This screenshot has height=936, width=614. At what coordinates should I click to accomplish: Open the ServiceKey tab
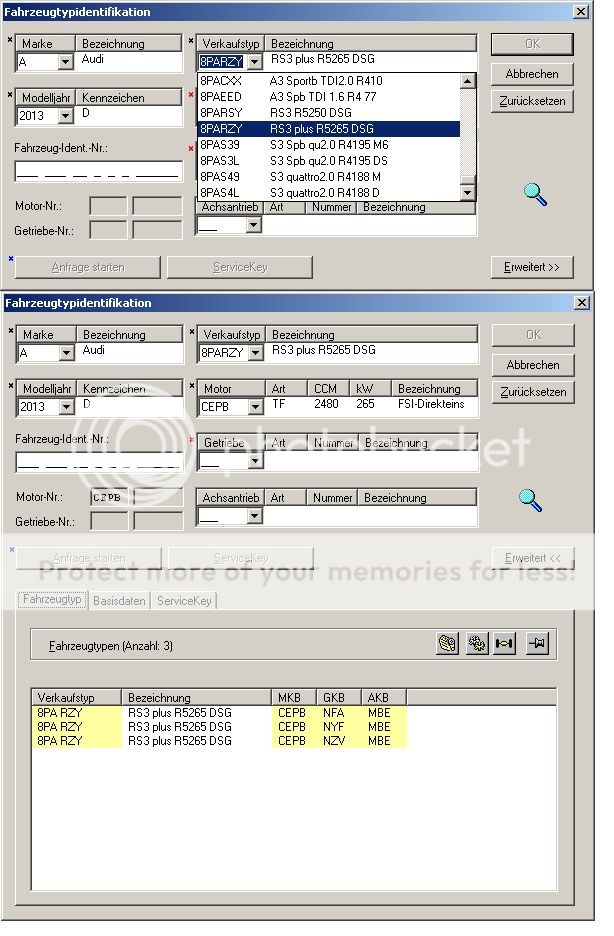(184, 601)
